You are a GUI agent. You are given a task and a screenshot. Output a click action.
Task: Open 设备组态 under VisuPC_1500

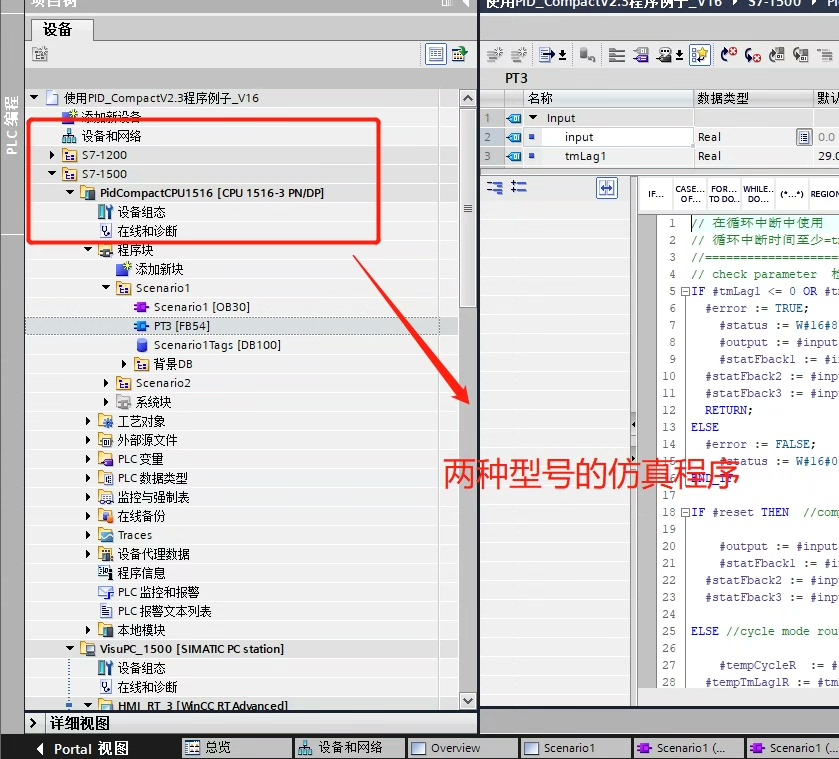(141, 668)
